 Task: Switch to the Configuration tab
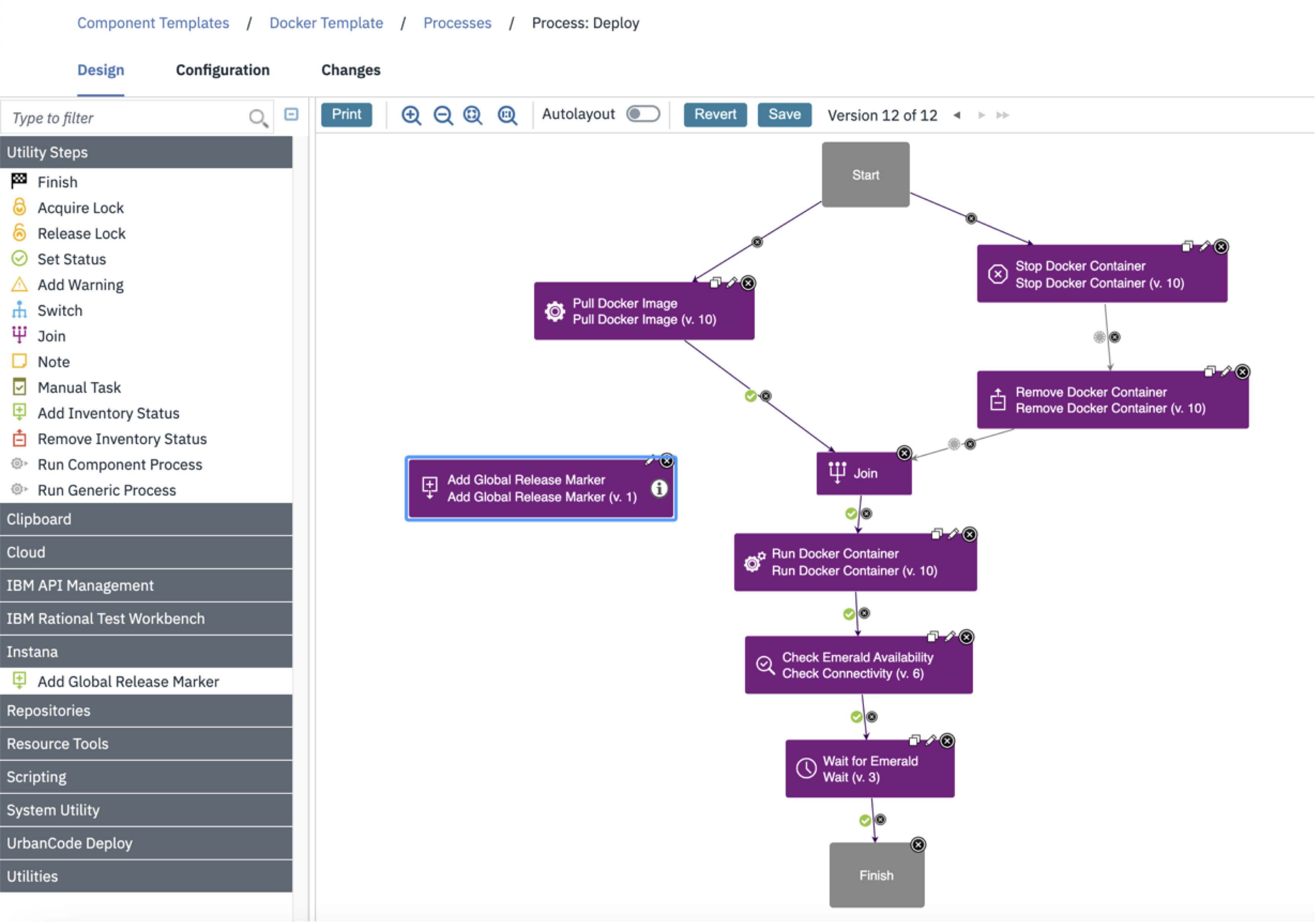[x=222, y=70]
